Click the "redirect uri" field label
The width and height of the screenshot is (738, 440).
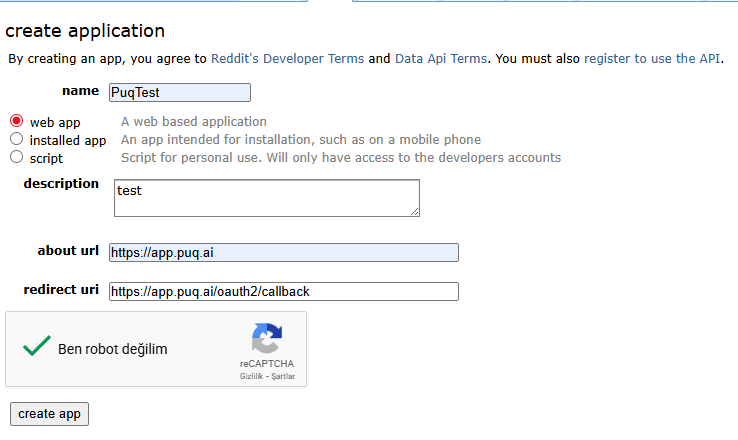tap(61, 290)
